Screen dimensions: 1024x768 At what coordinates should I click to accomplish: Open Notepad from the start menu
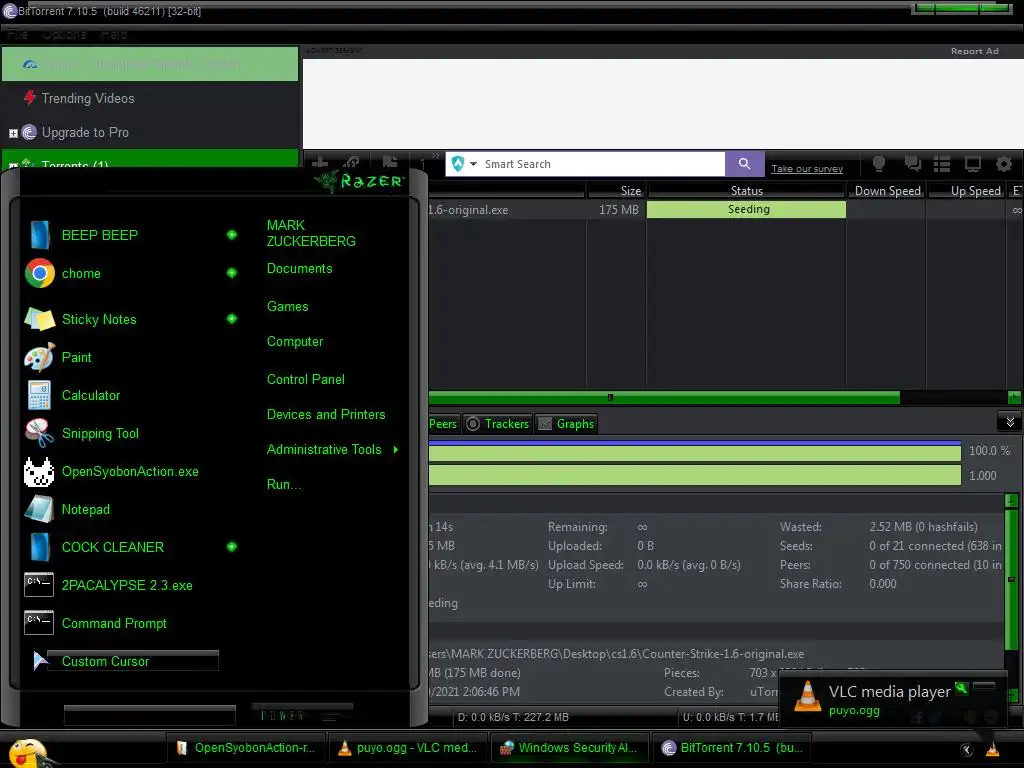pos(86,509)
